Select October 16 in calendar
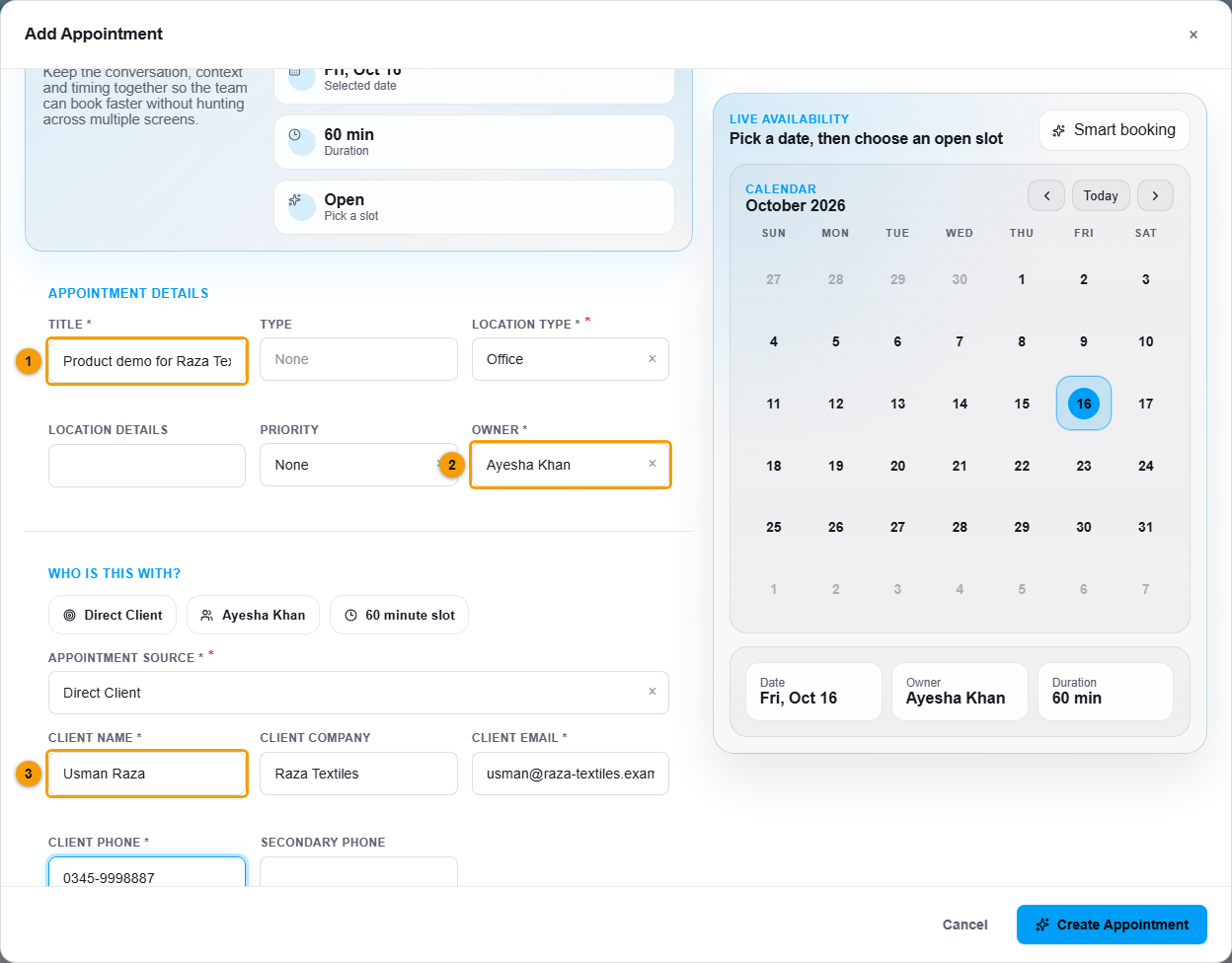Screen dimensions: 1232x963 point(1084,404)
